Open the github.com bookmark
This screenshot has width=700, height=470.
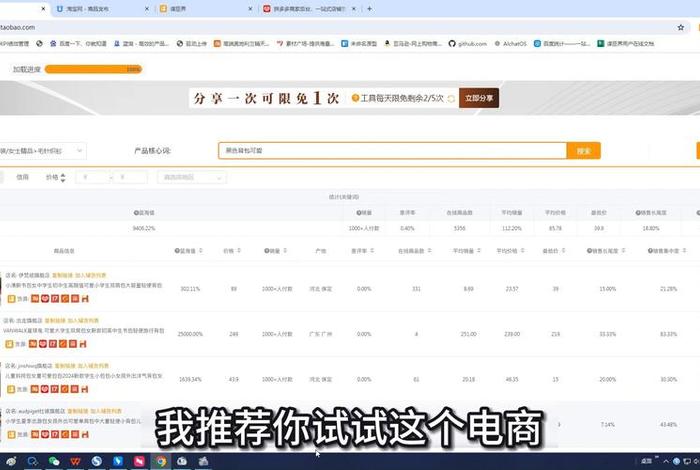point(467,44)
